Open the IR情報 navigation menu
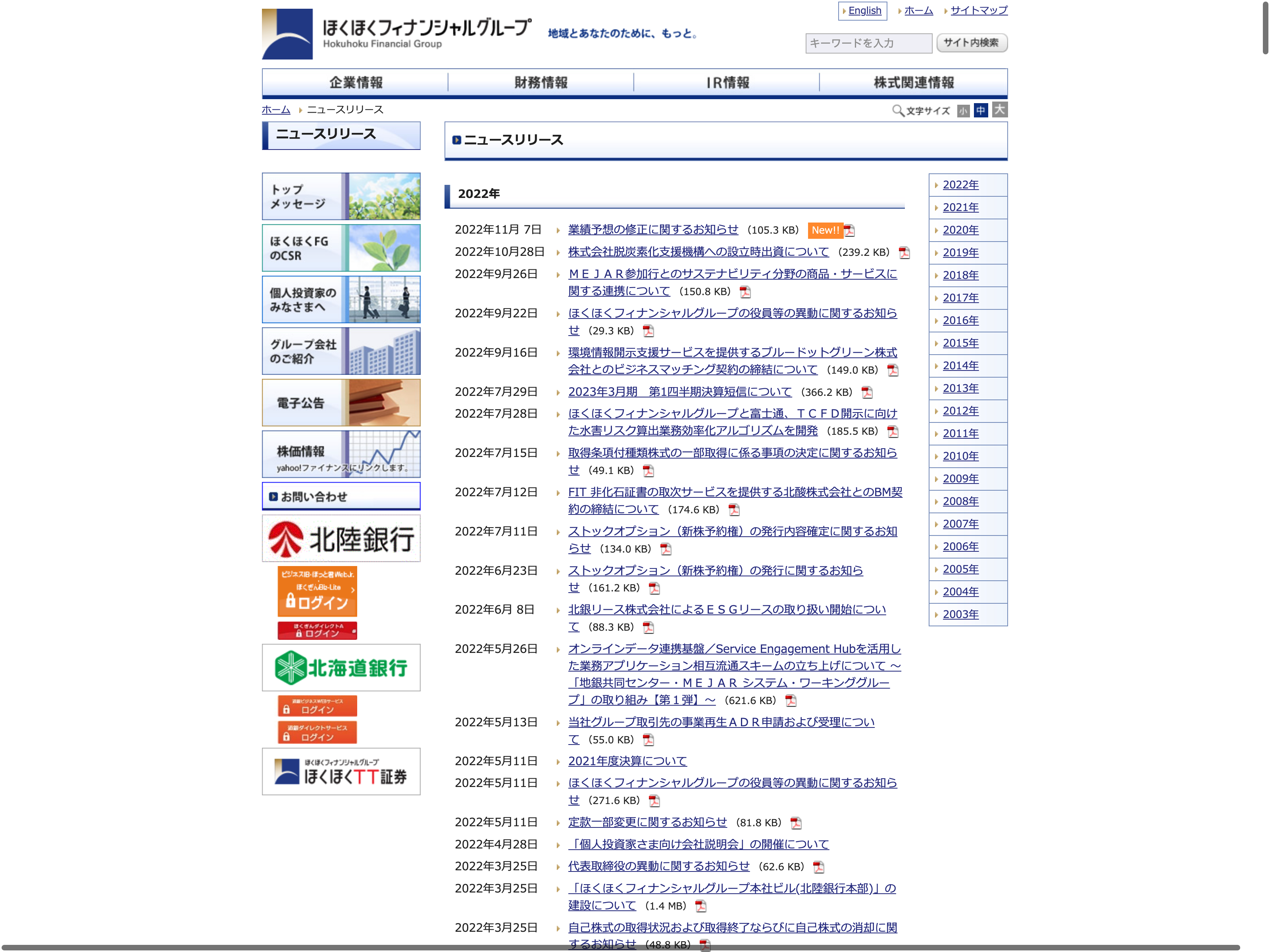Image resolution: width=1270 pixels, height=952 pixels. pos(727,83)
